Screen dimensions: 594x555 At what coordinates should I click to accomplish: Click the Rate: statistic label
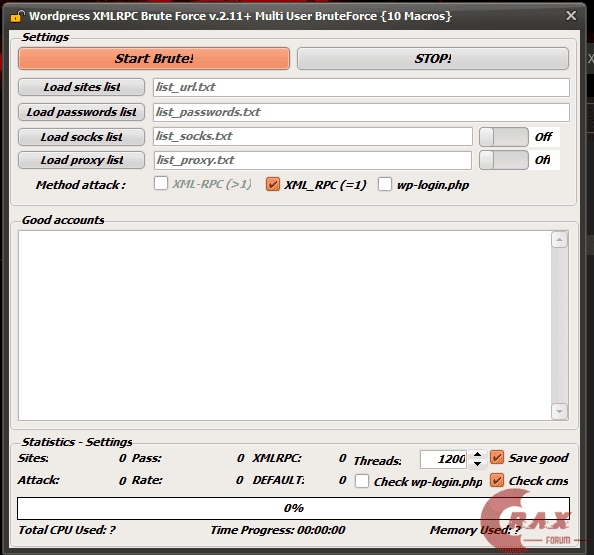pos(147,480)
